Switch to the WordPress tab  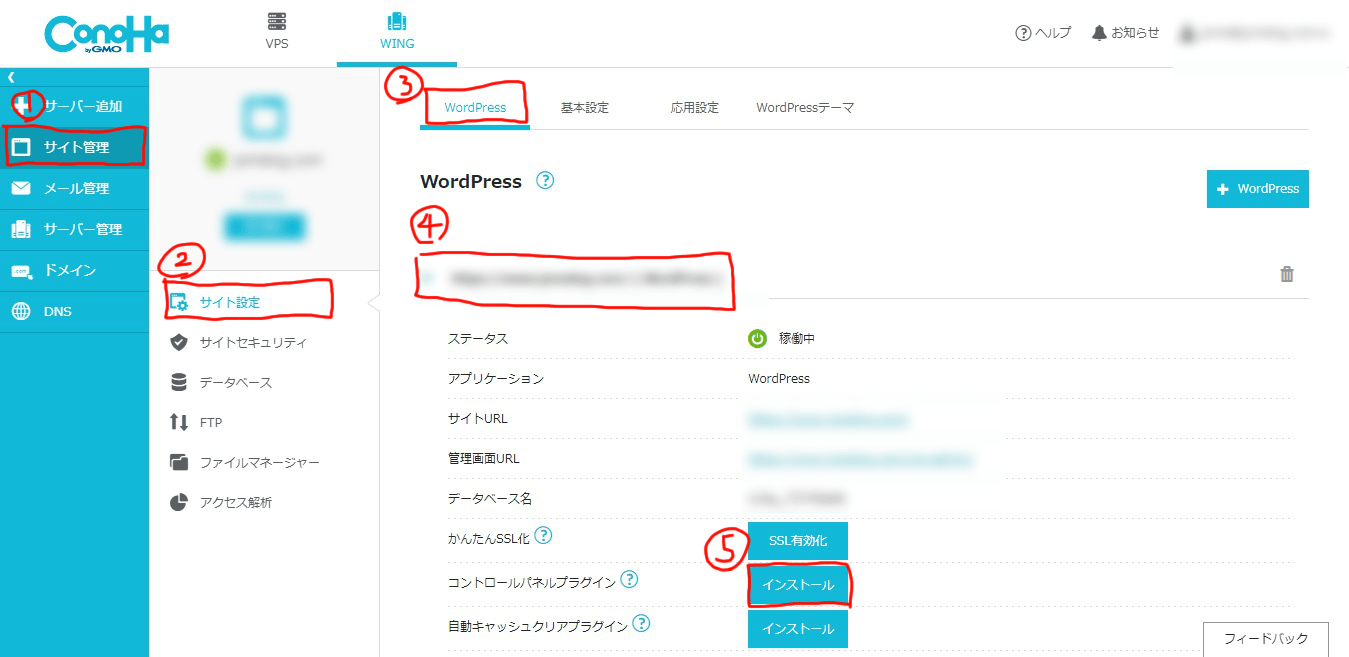475,108
